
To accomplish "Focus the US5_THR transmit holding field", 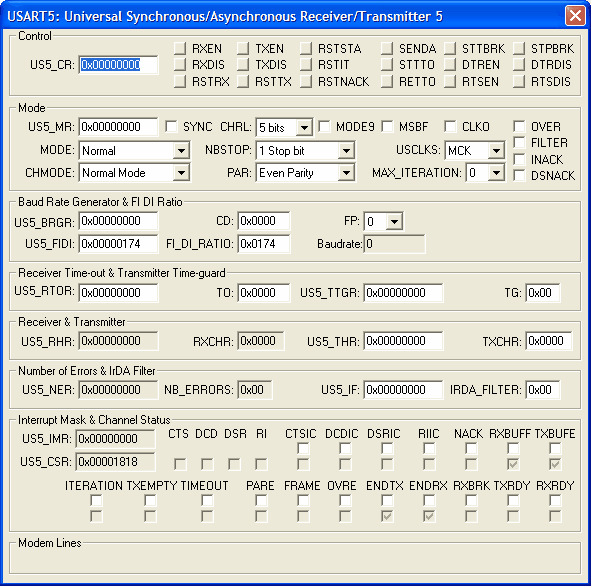I will 403,341.
